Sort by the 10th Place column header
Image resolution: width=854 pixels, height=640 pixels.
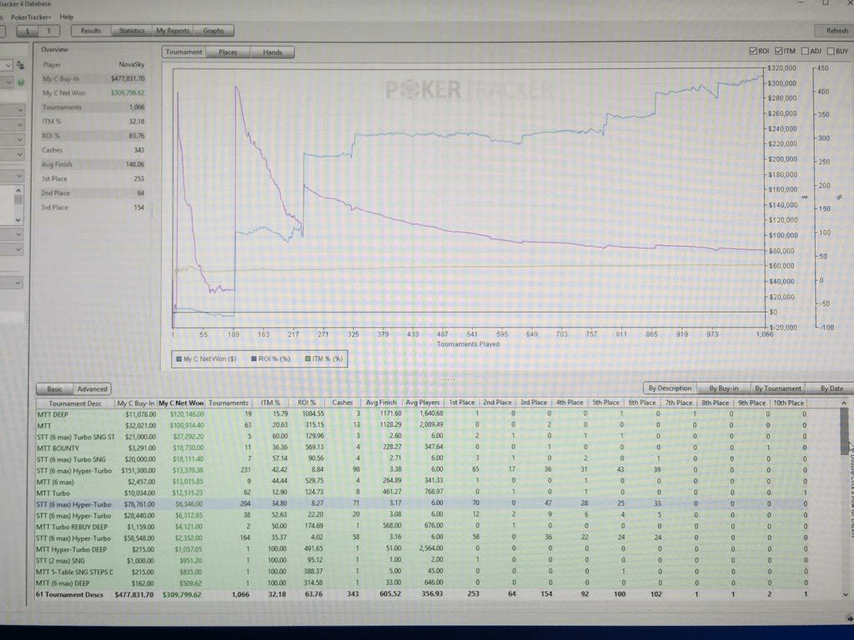[788, 403]
